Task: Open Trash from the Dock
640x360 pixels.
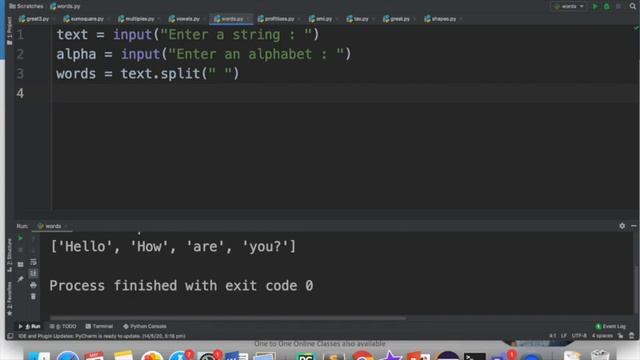Action: (600, 356)
